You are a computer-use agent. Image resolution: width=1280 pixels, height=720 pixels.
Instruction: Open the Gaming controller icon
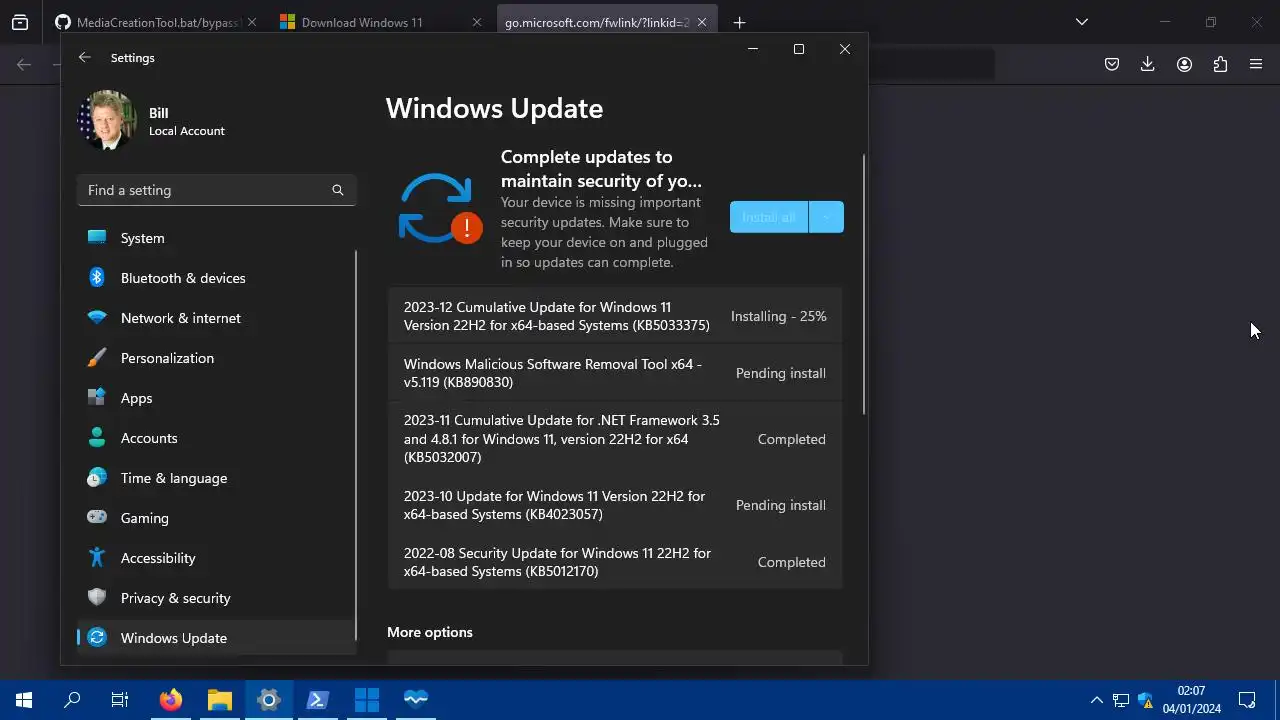[x=97, y=518]
